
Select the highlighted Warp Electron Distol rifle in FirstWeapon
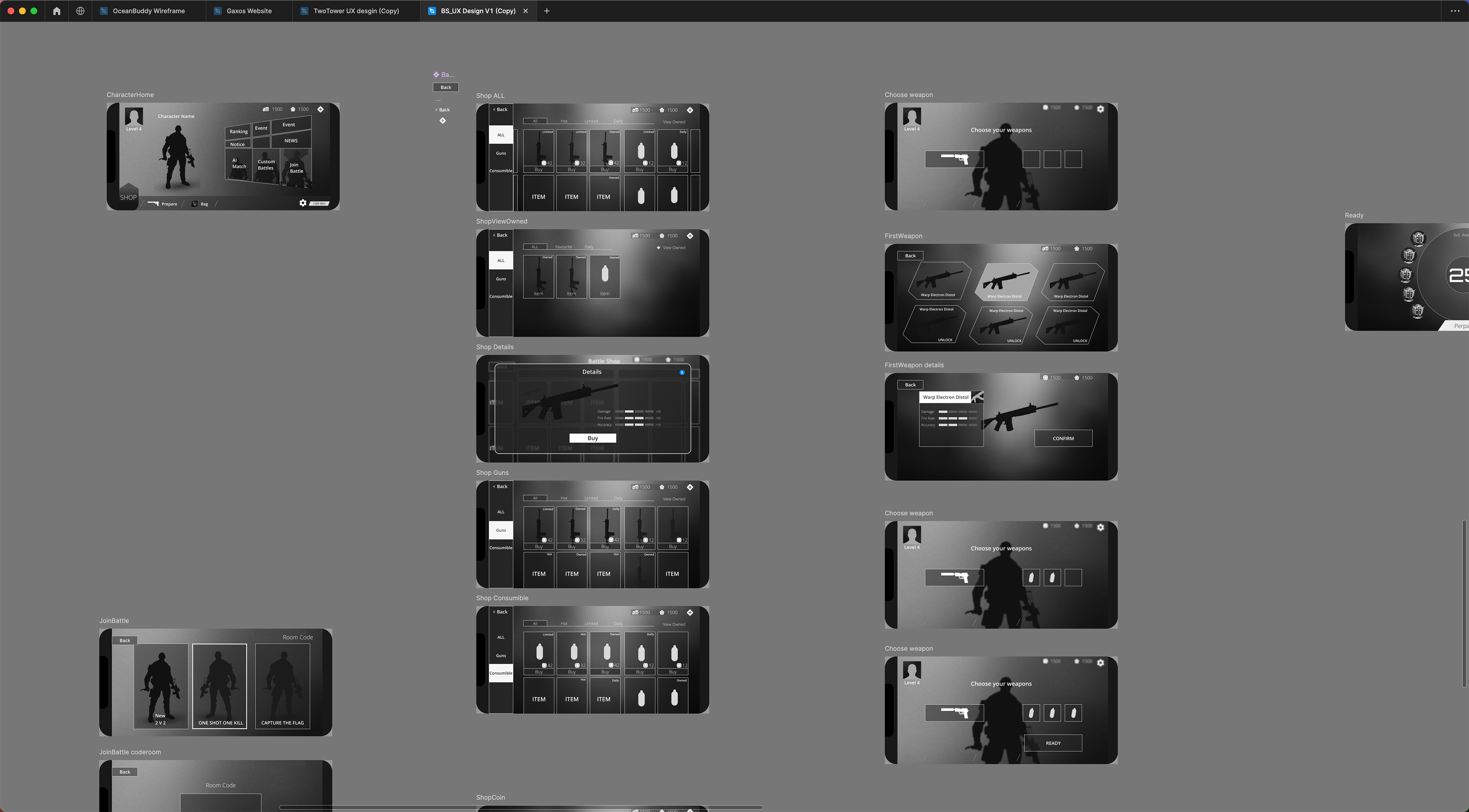[x=1006, y=282]
